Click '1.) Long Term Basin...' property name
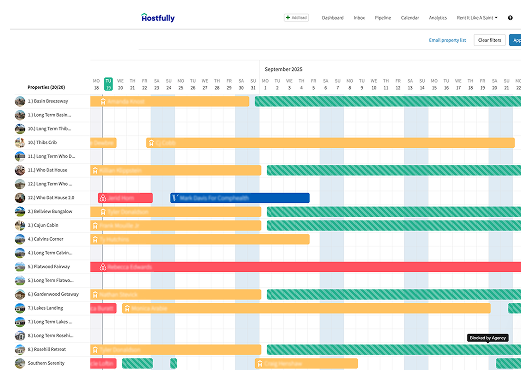The image size is (531, 380). (x=49, y=115)
